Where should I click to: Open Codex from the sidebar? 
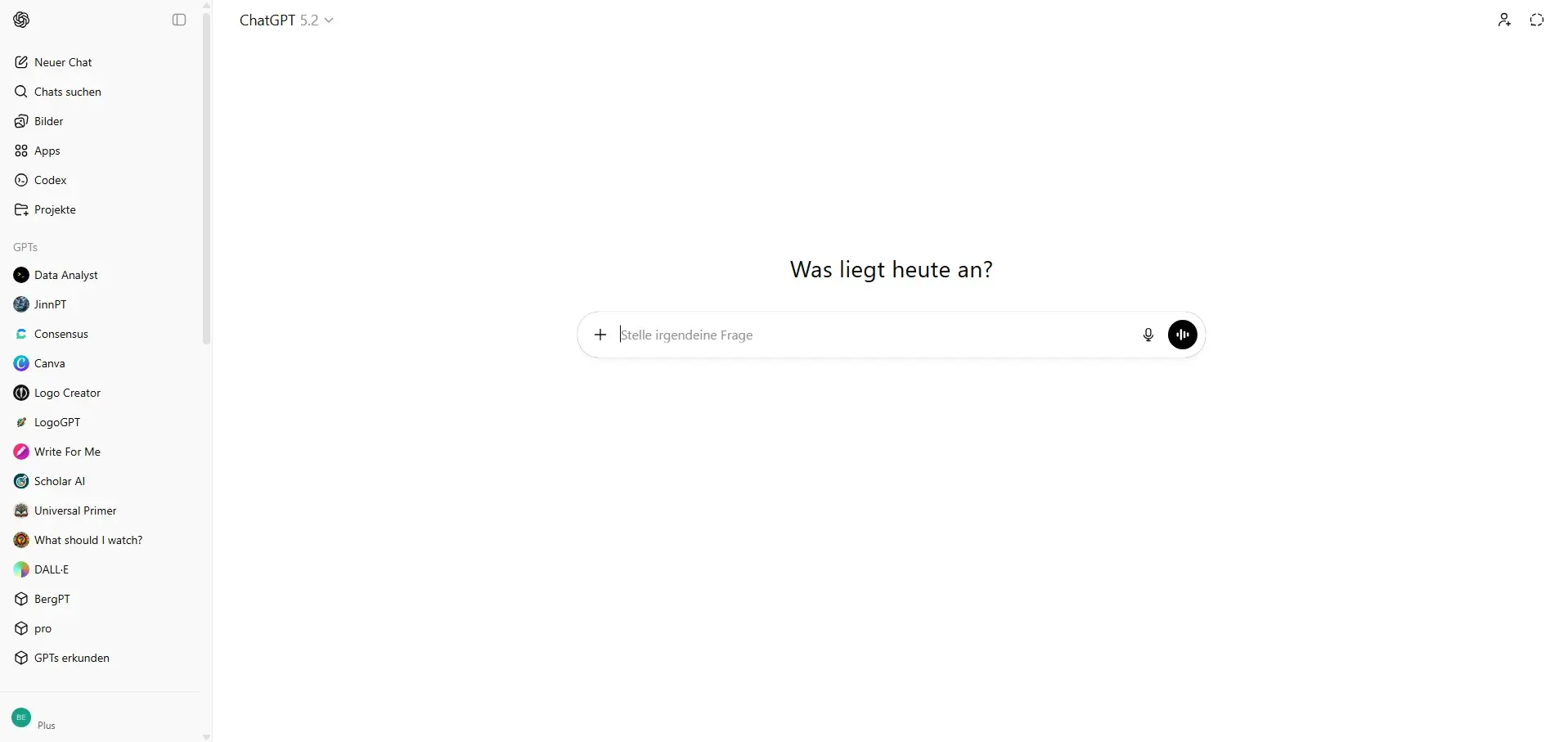[49, 180]
